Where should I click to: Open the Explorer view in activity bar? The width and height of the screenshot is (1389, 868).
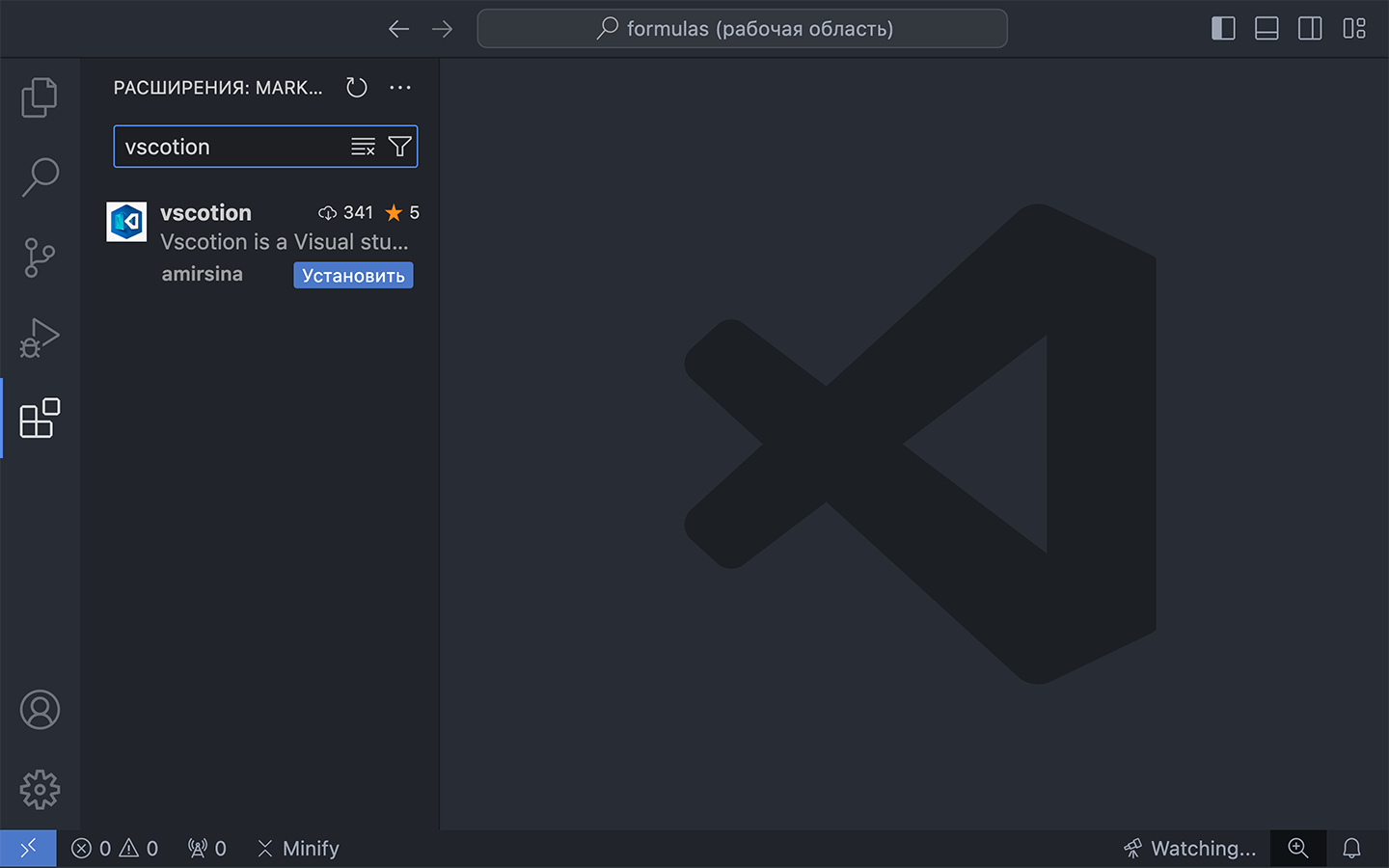tap(40, 97)
